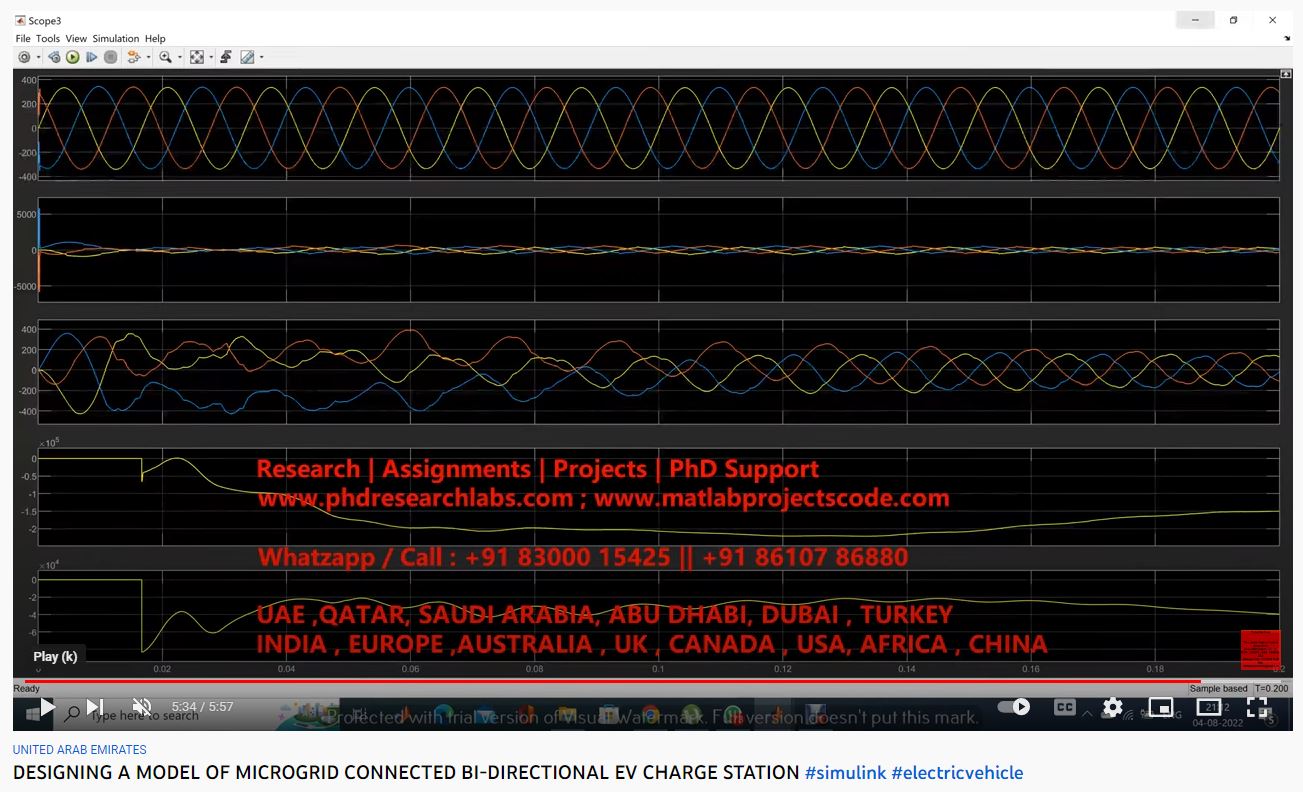Run the simulation with green Run button
The width and height of the screenshot is (1303, 792).
pos(73,57)
